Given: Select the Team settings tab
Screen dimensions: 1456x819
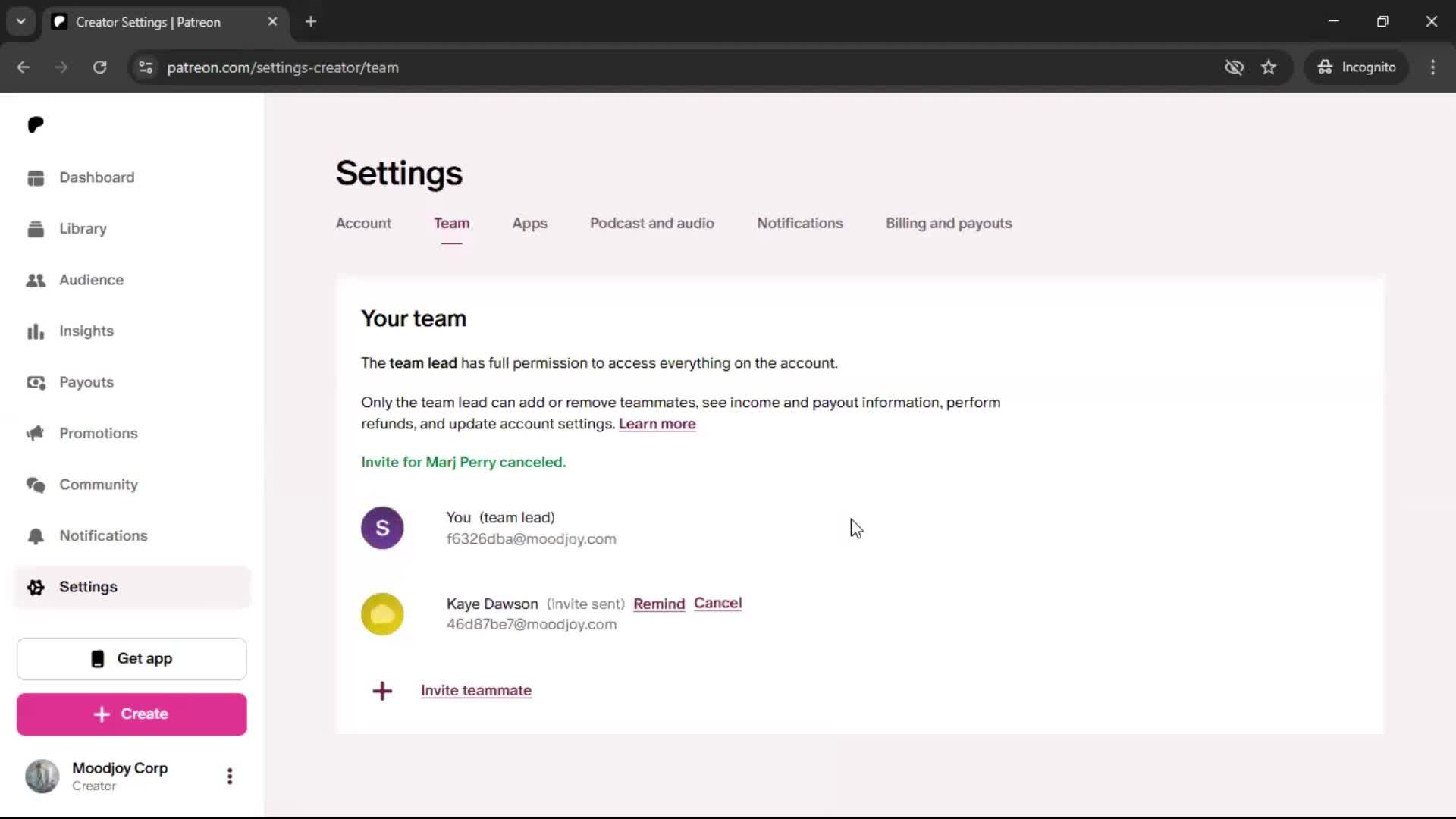Looking at the screenshot, I should 451,224.
